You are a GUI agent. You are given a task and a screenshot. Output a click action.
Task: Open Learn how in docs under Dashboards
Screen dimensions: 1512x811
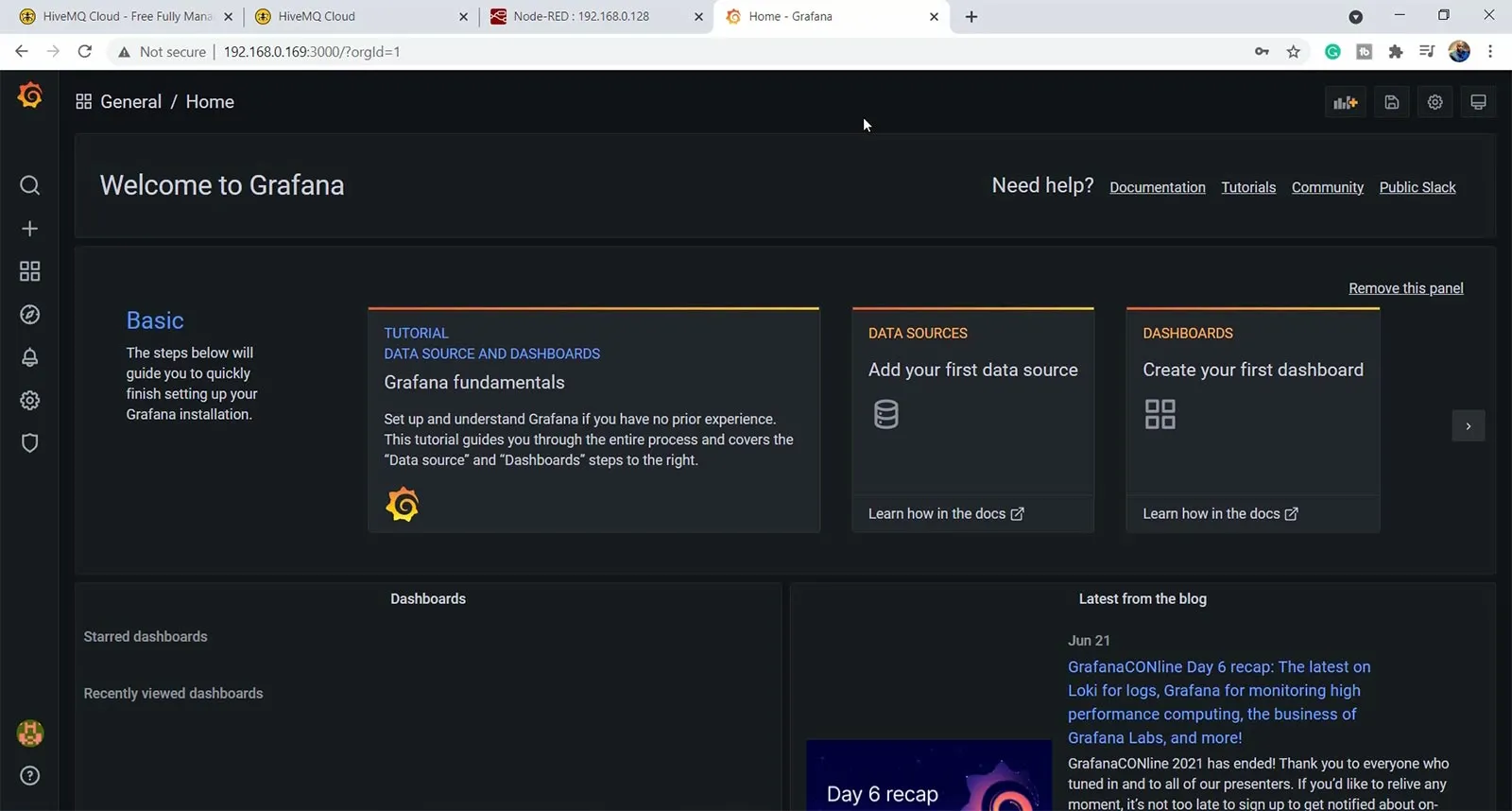pyautogui.click(x=1220, y=513)
